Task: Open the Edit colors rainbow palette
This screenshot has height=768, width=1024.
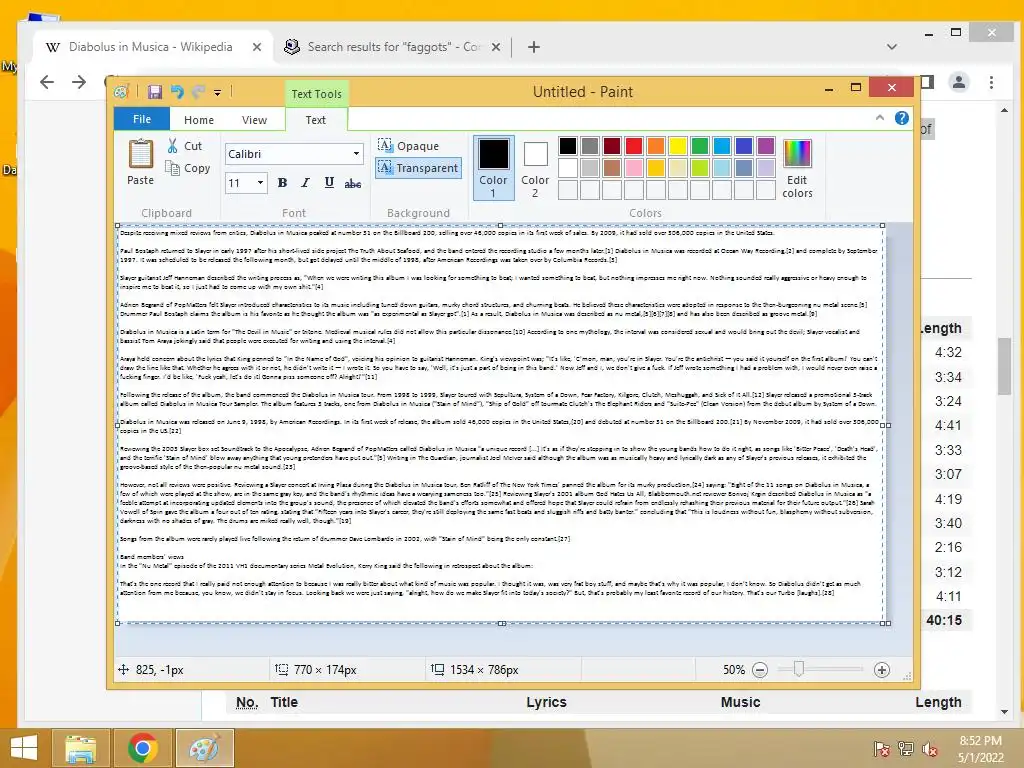Action: pos(797,169)
